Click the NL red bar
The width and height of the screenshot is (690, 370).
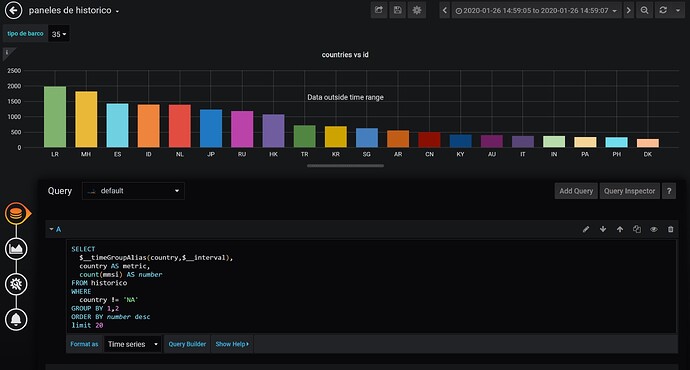[180, 126]
